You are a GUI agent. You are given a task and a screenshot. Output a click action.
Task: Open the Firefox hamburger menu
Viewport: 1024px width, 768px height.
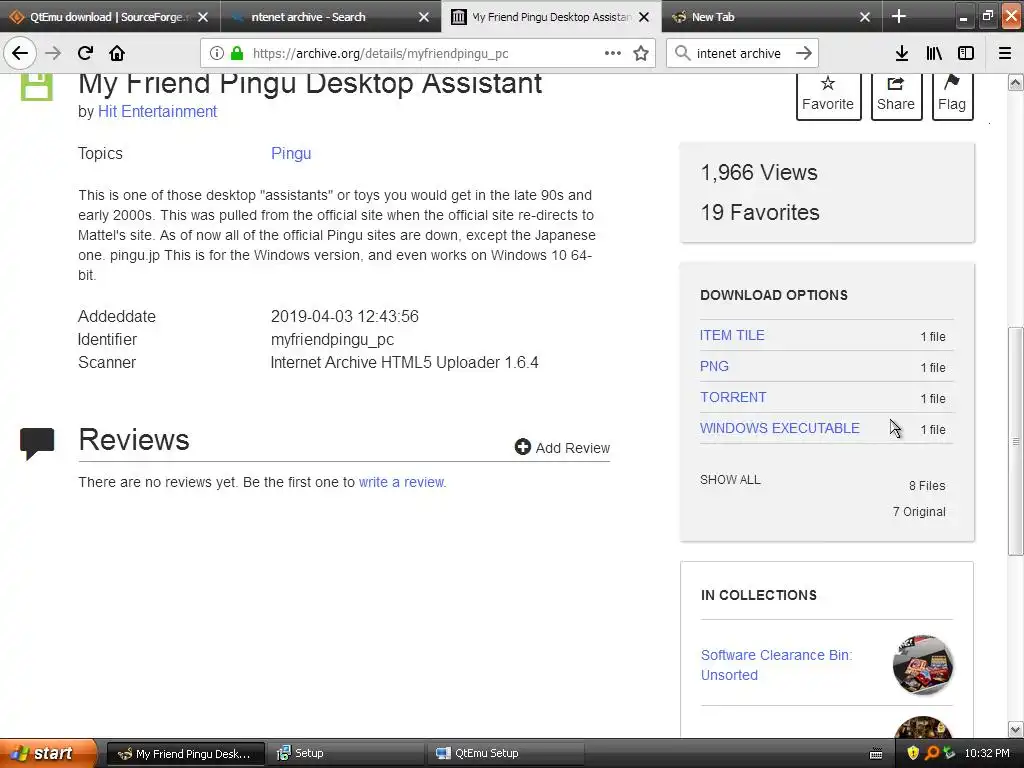point(1005,54)
